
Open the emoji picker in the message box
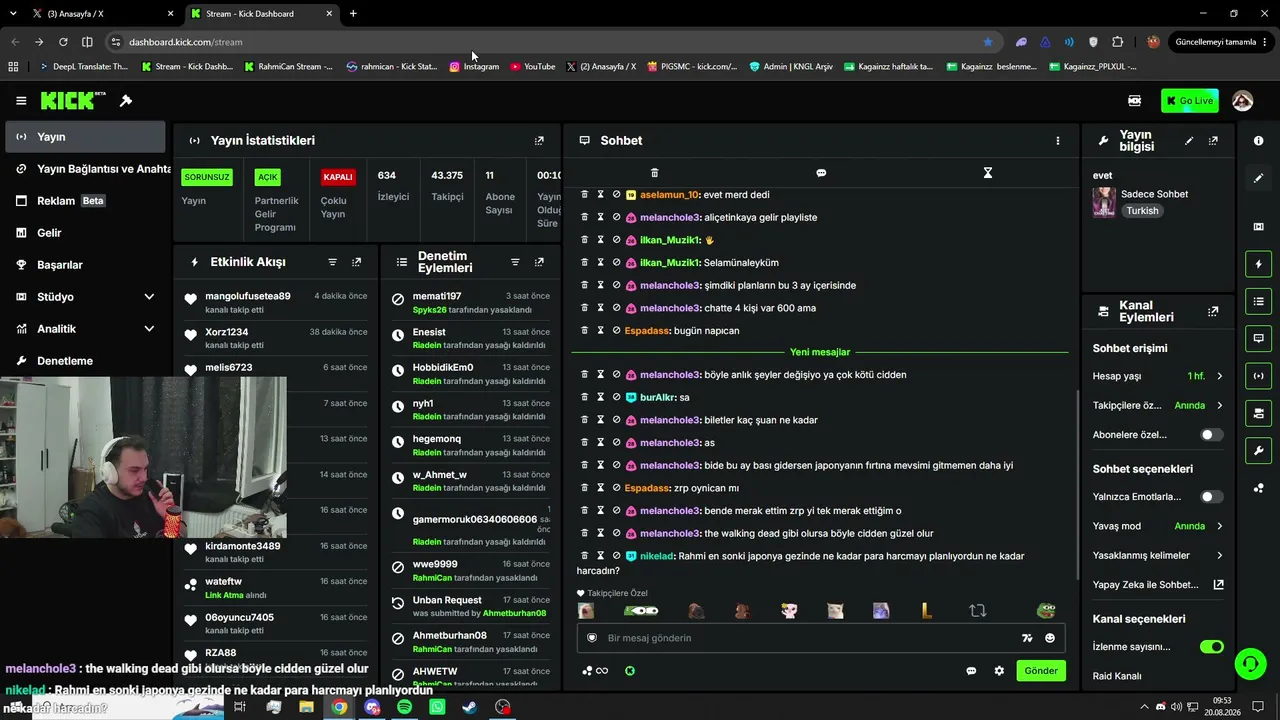1049,638
